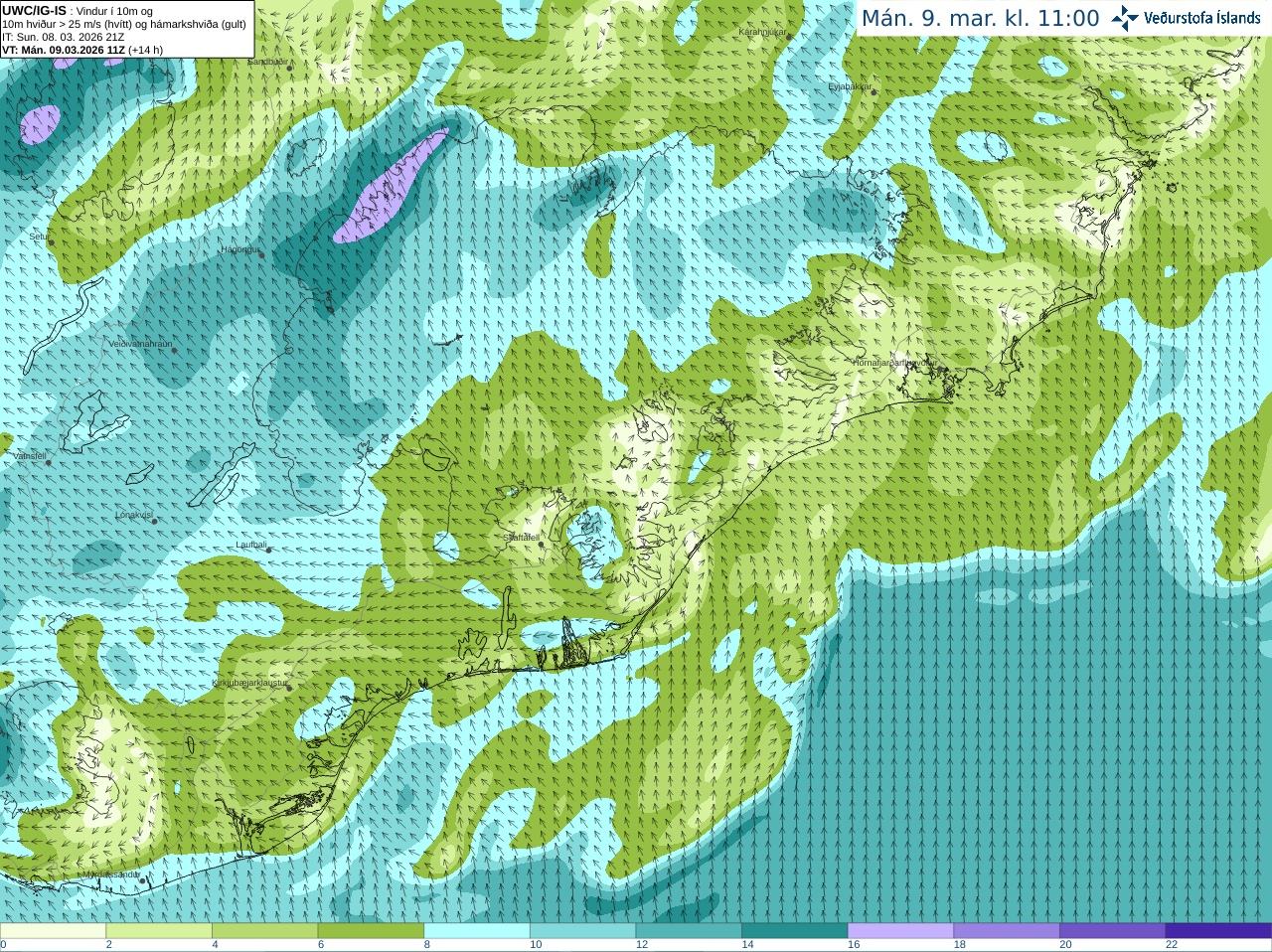1272x952 pixels.
Task: Click the Vatnsfell station label
Action: (30, 456)
